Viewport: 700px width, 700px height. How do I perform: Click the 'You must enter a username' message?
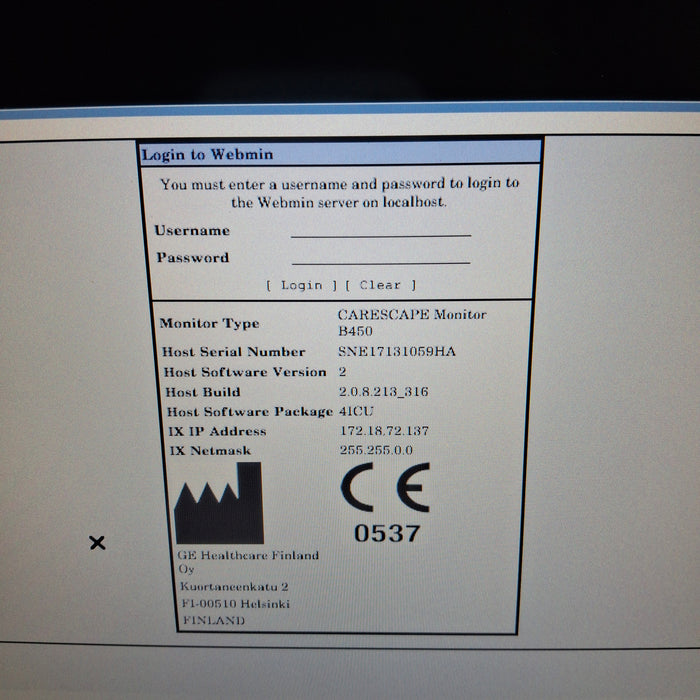click(x=339, y=193)
